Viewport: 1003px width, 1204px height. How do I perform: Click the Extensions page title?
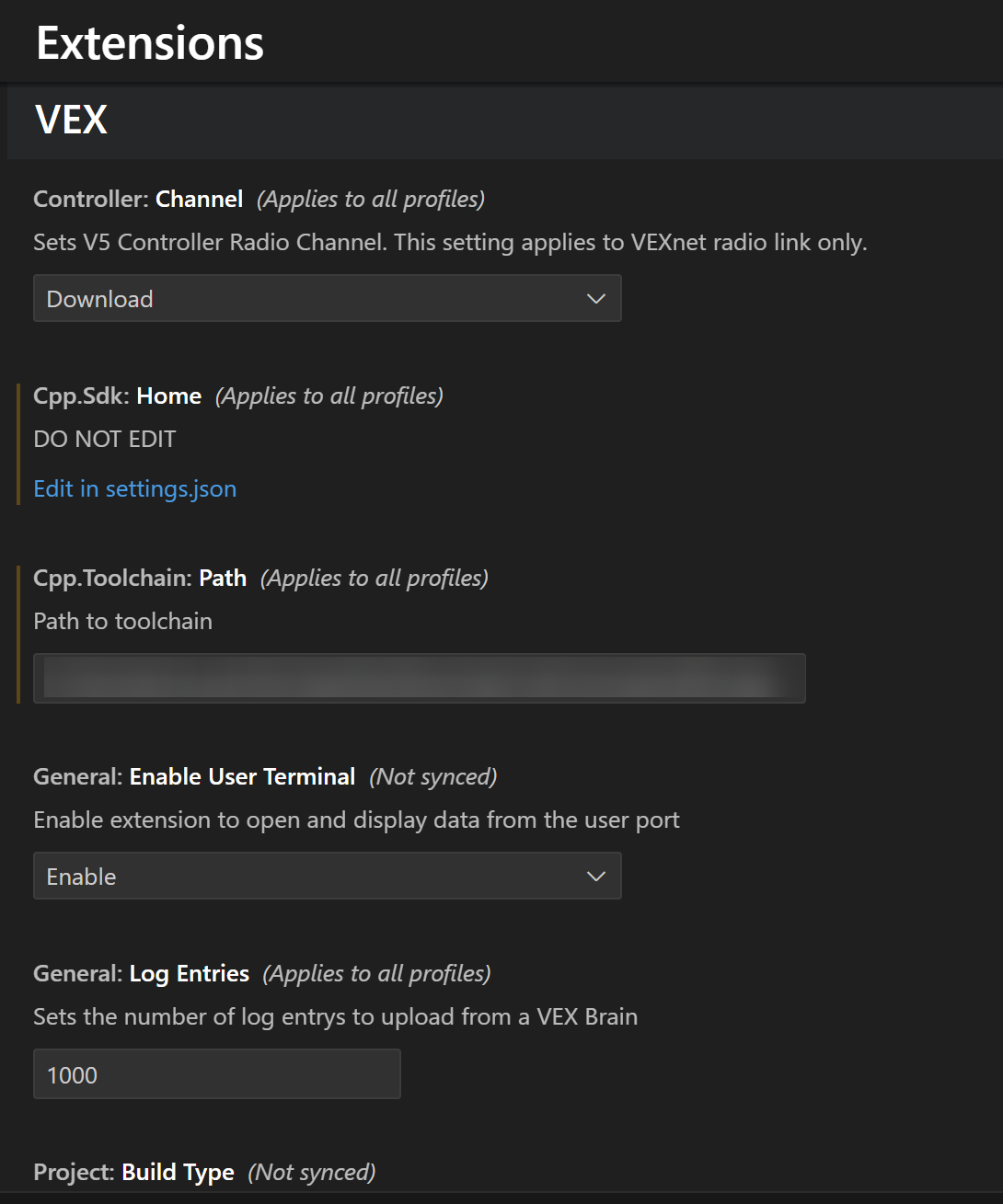[149, 41]
